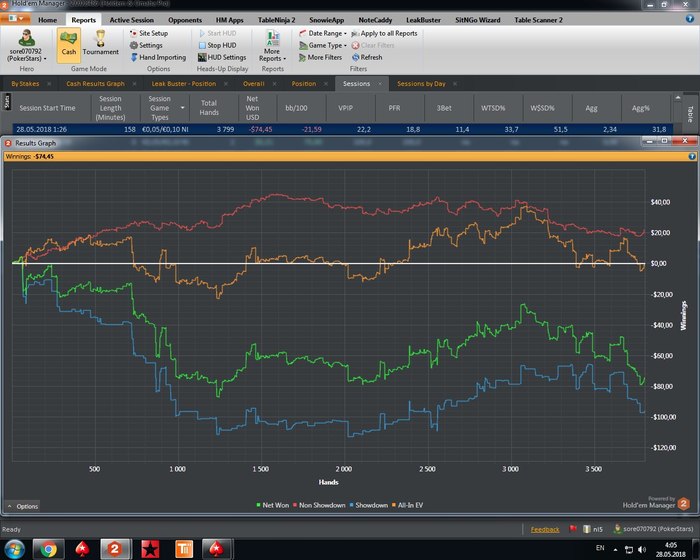Viewport: 700px width, 560px height.
Task: Sort by VPIP column header
Action: 345,108
